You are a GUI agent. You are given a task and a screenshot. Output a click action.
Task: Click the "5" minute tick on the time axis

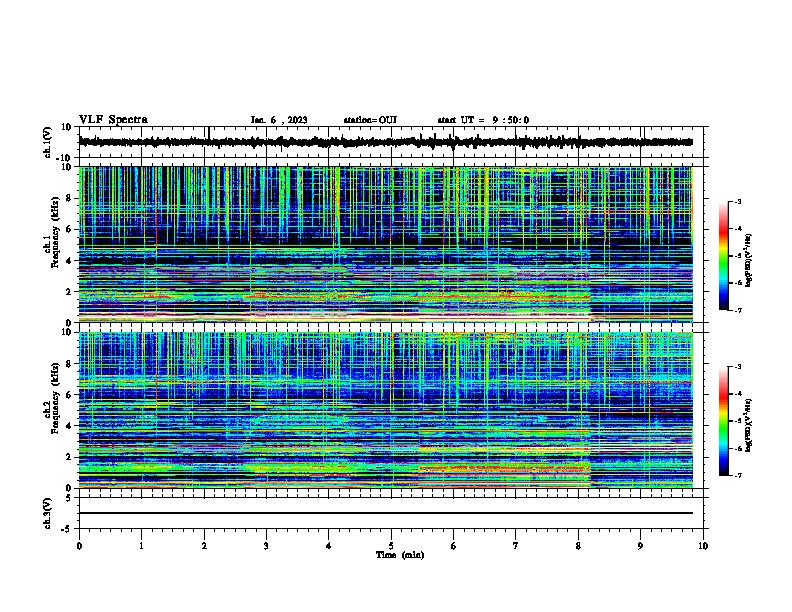391,546
